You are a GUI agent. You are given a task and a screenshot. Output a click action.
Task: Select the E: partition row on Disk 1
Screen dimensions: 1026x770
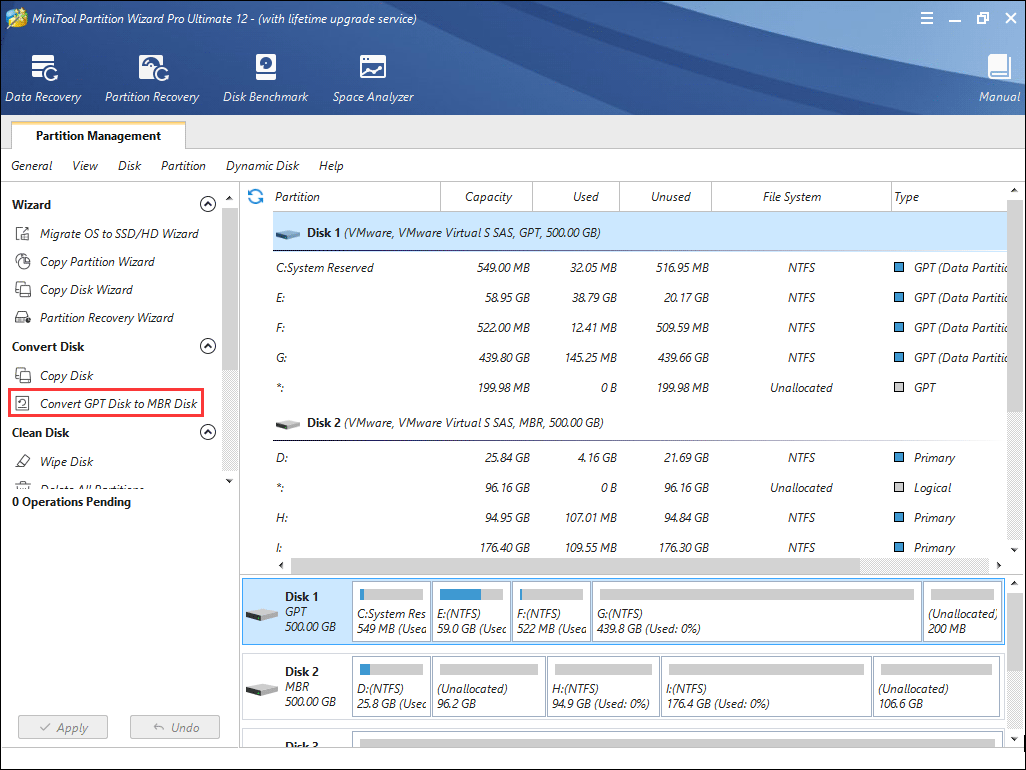point(640,298)
